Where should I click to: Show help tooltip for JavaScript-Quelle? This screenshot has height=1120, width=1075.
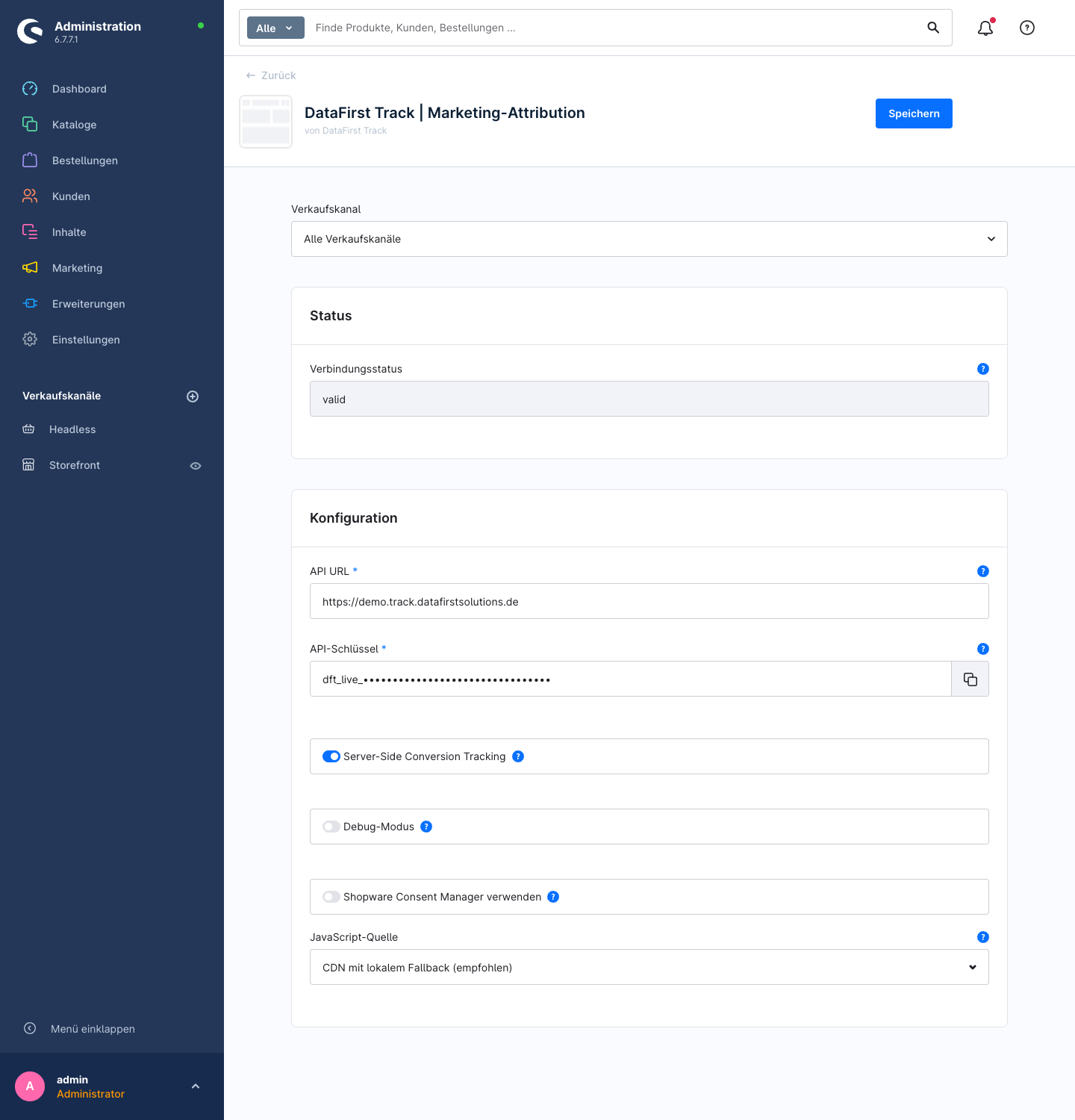click(983, 937)
